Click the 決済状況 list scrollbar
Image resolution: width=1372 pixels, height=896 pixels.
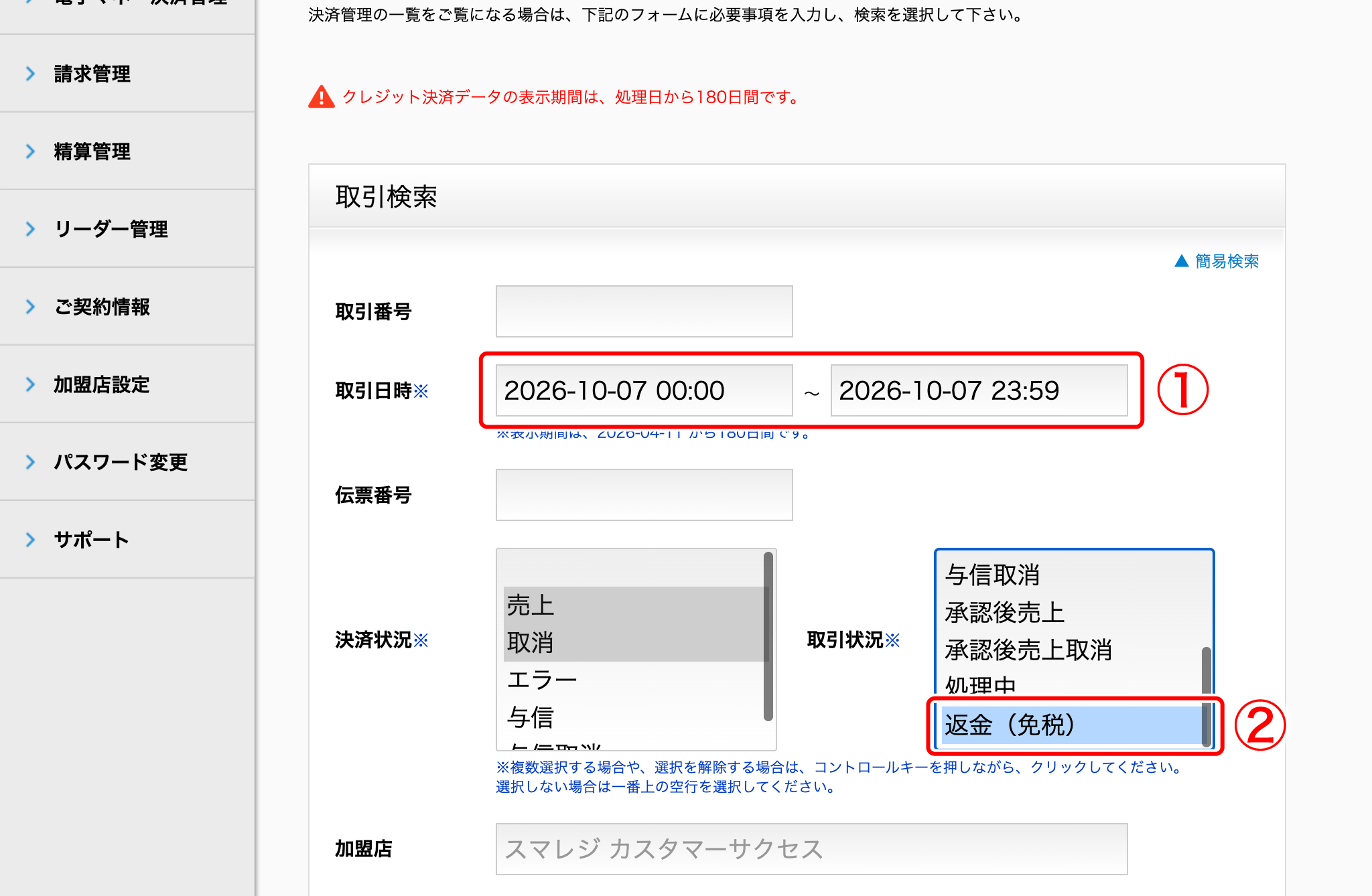[x=768, y=636]
